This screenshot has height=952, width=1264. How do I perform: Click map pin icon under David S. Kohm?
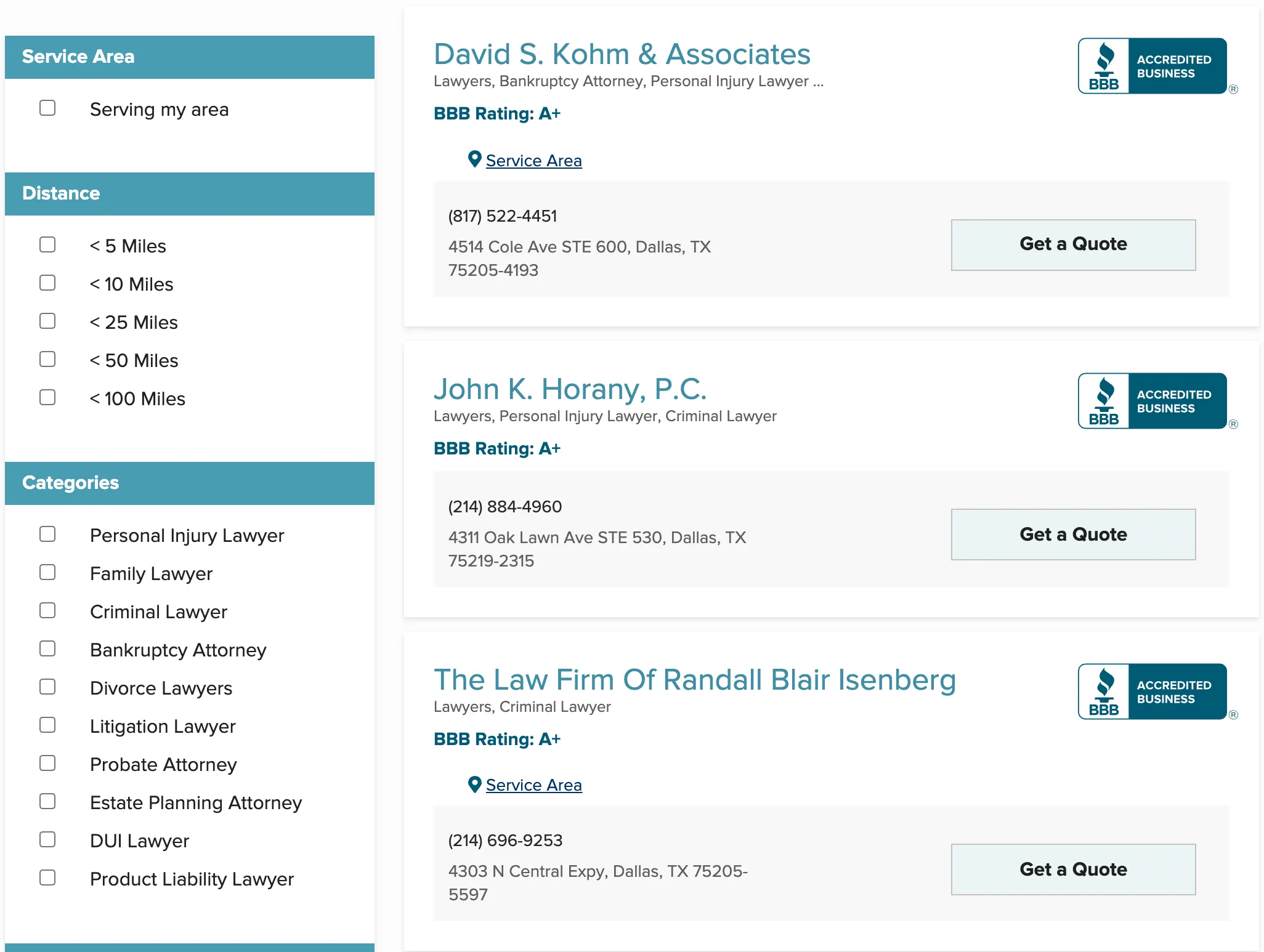click(474, 159)
